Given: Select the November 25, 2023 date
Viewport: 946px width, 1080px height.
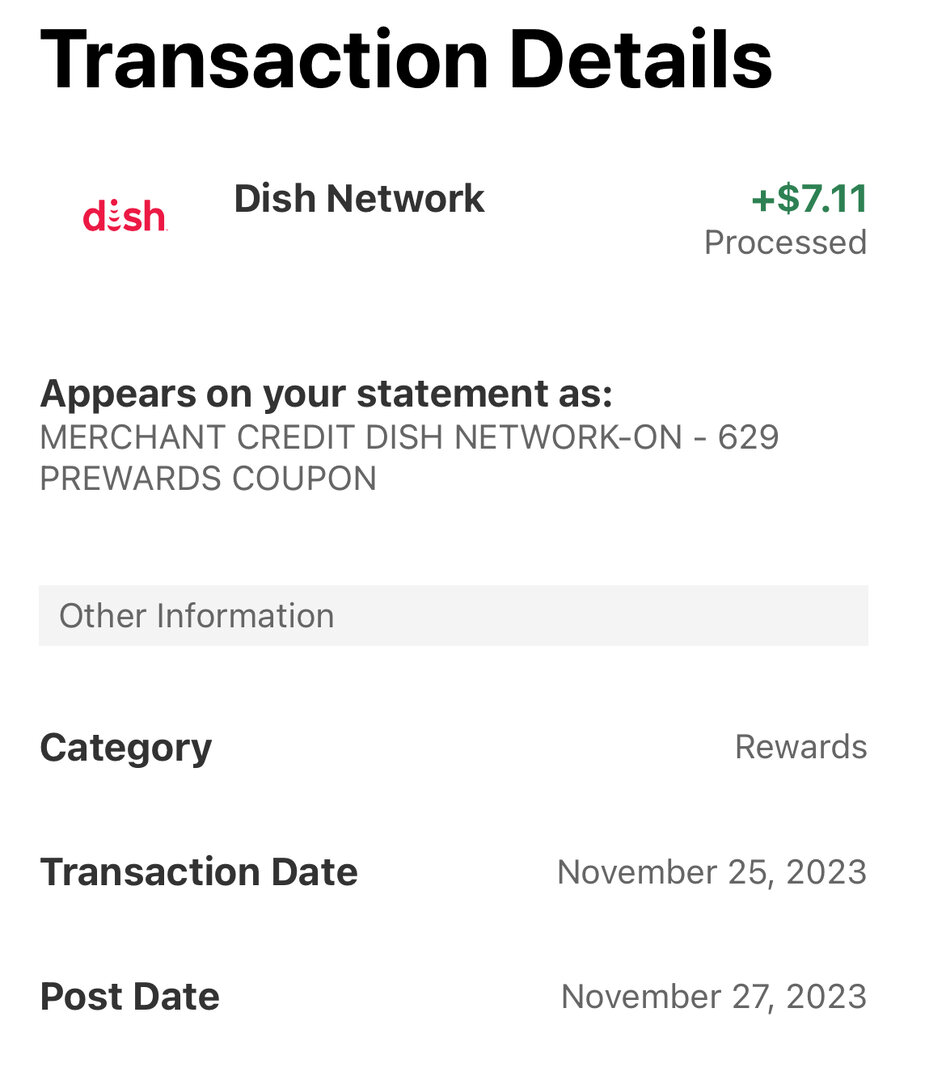Looking at the screenshot, I should (712, 873).
